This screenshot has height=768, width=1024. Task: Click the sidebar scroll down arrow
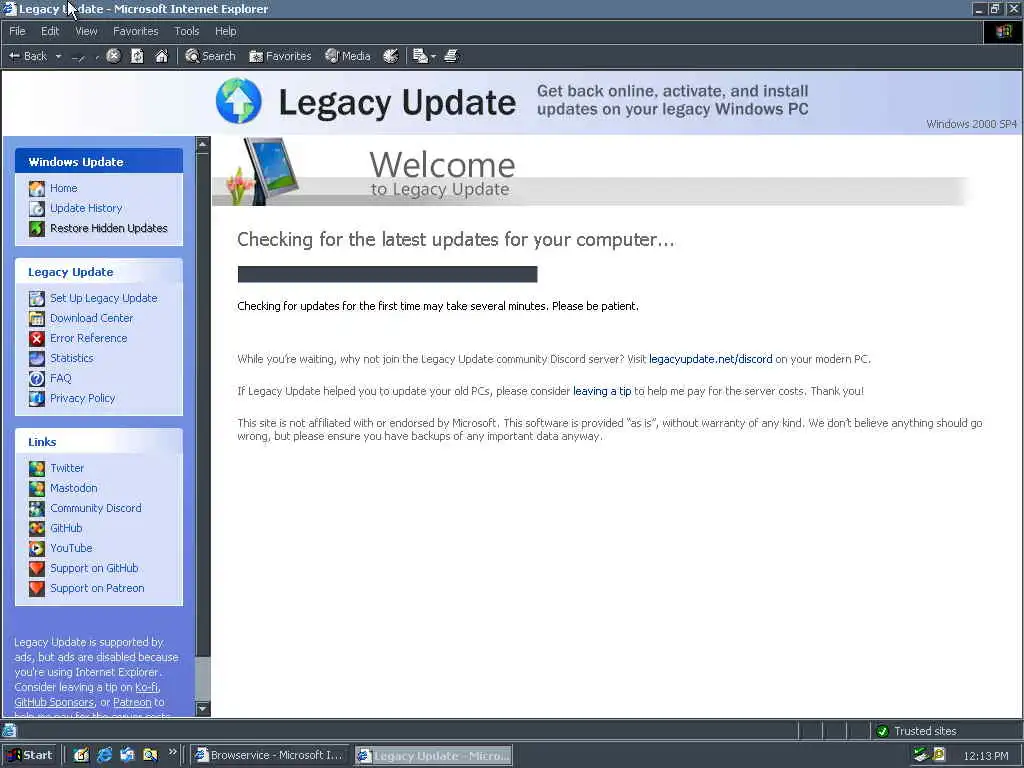[x=202, y=709]
